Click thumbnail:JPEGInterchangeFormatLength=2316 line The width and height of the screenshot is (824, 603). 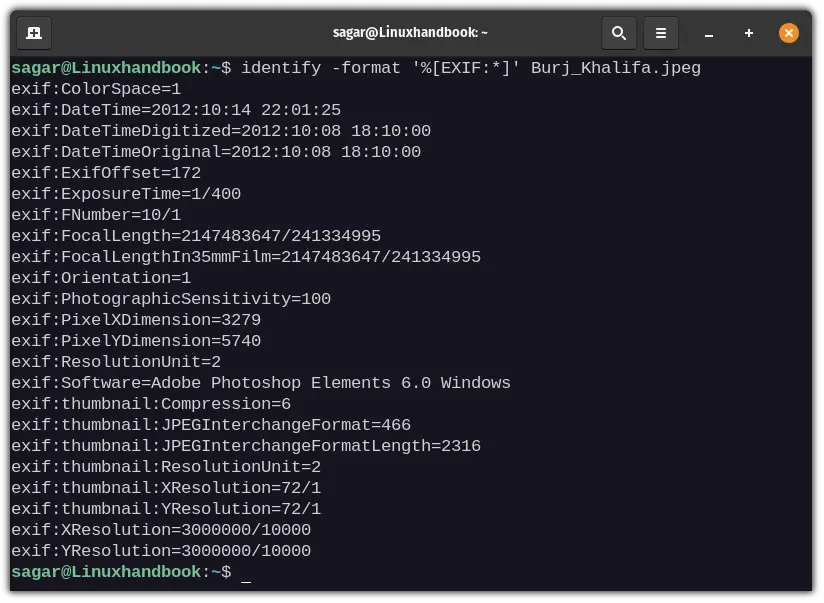[246, 446]
